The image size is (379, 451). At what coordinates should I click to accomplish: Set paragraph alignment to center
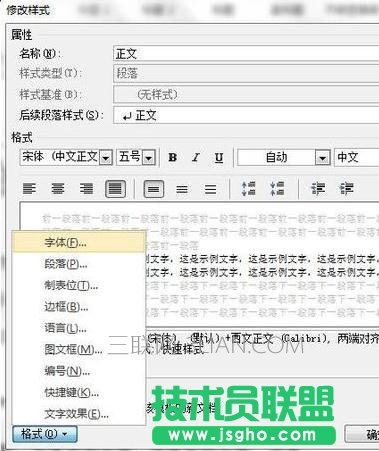tap(58, 189)
